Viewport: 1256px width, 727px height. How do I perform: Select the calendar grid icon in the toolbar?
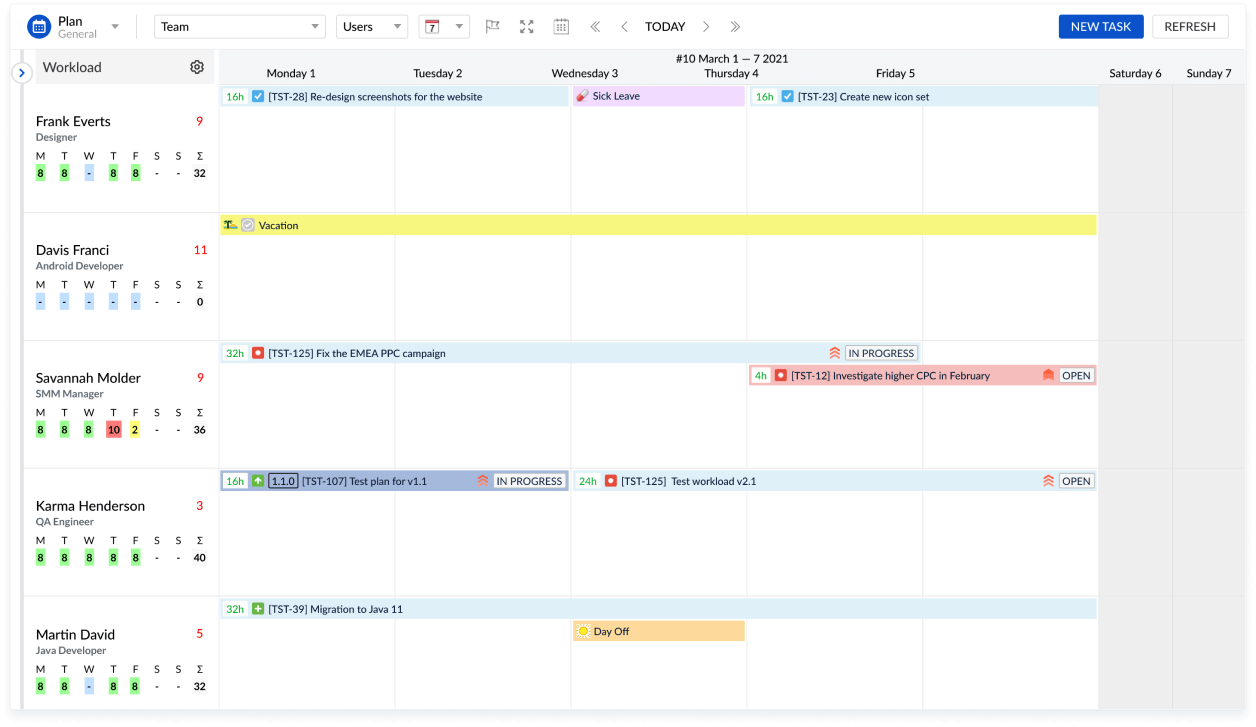[x=561, y=26]
